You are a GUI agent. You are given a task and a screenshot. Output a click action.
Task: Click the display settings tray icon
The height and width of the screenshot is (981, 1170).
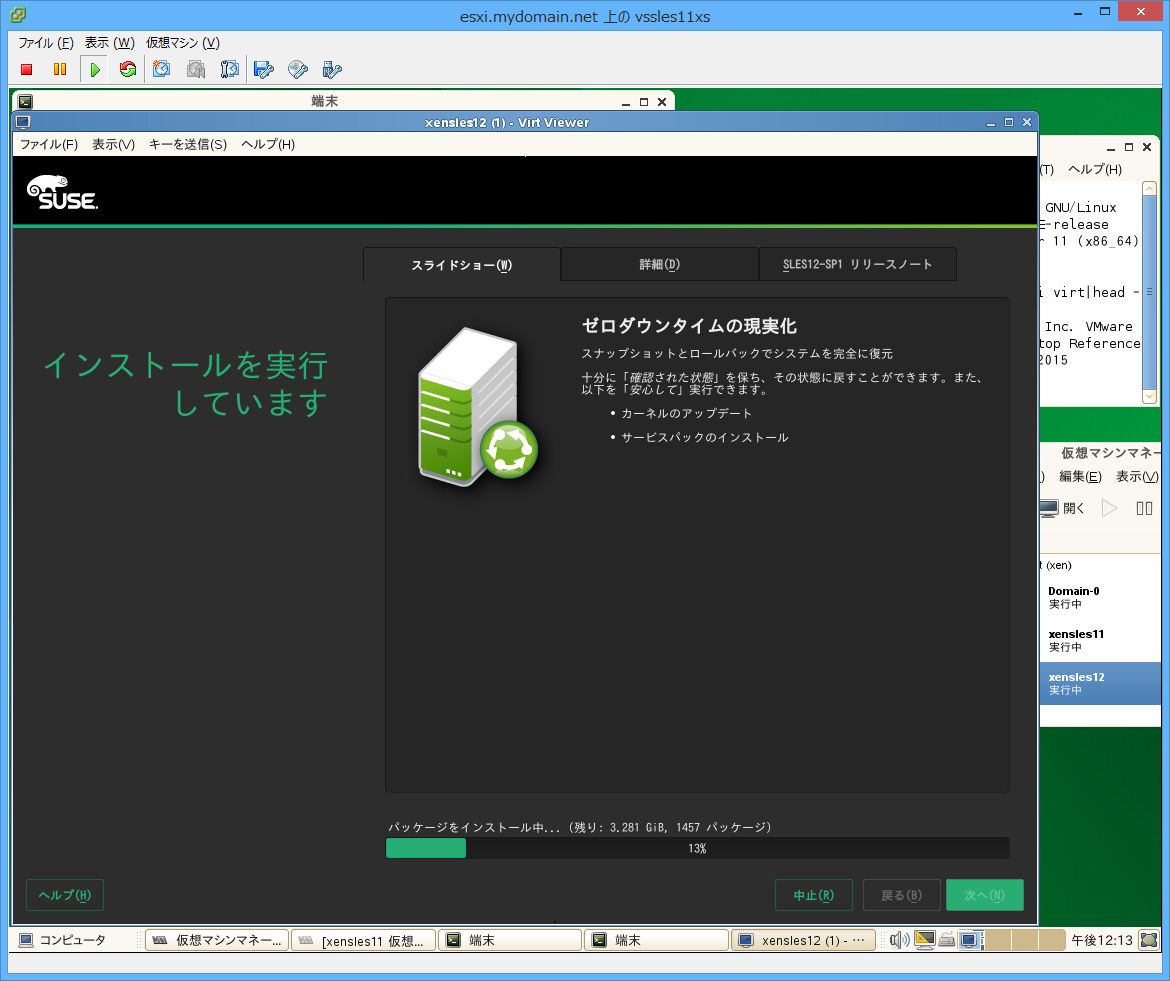[925, 940]
